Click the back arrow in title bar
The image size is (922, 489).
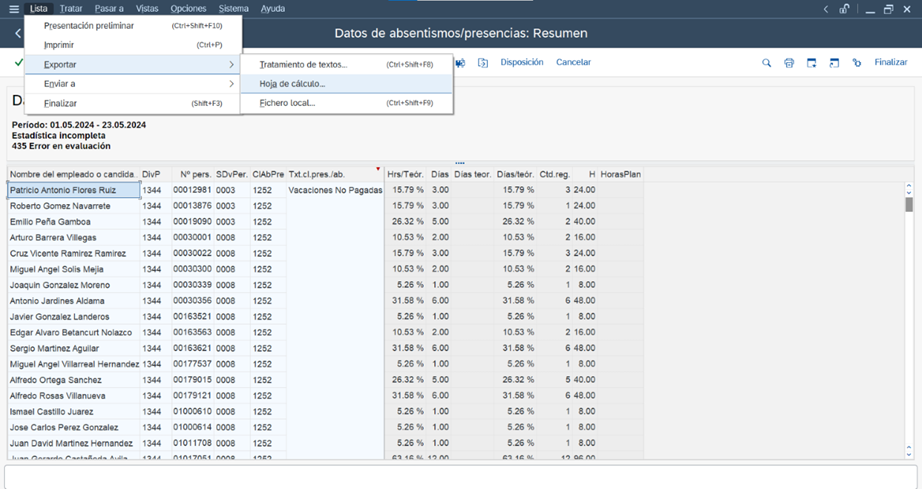(18, 34)
